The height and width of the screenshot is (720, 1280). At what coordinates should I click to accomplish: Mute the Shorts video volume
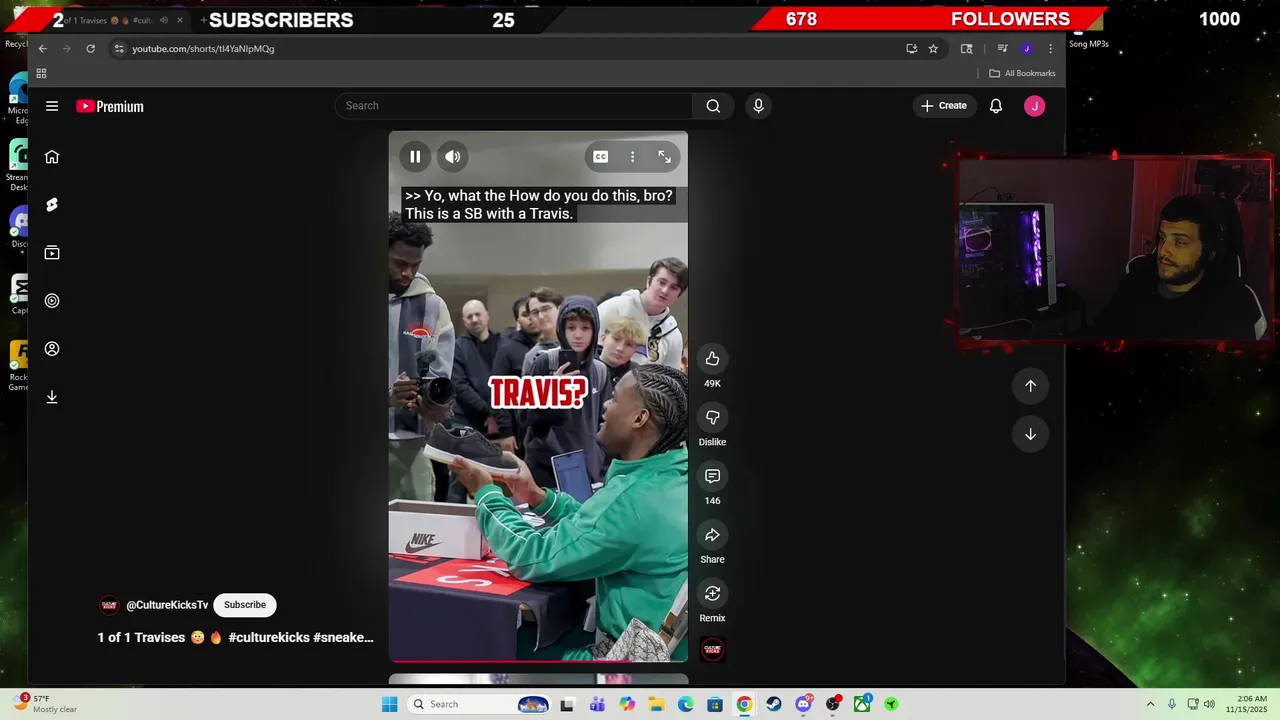point(453,157)
